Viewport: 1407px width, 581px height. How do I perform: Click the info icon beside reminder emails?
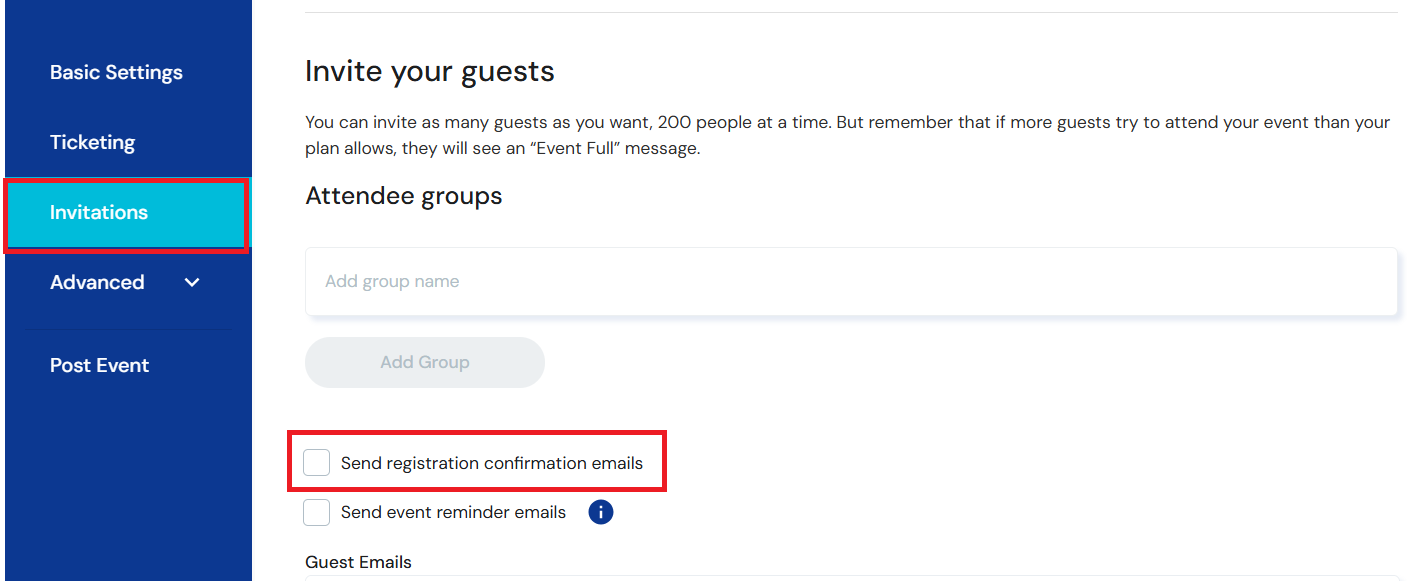600,511
